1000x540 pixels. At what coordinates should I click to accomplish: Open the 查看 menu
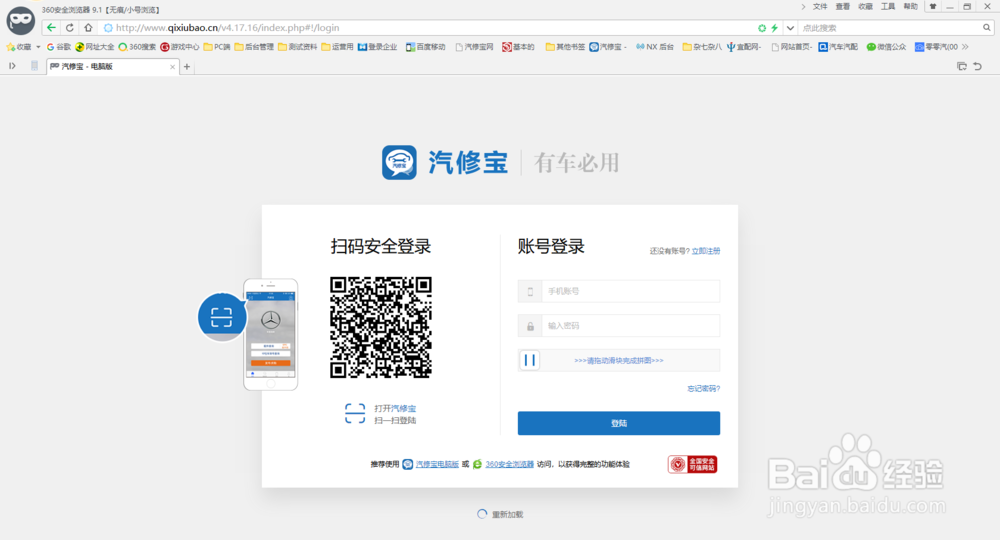coord(842,6)
